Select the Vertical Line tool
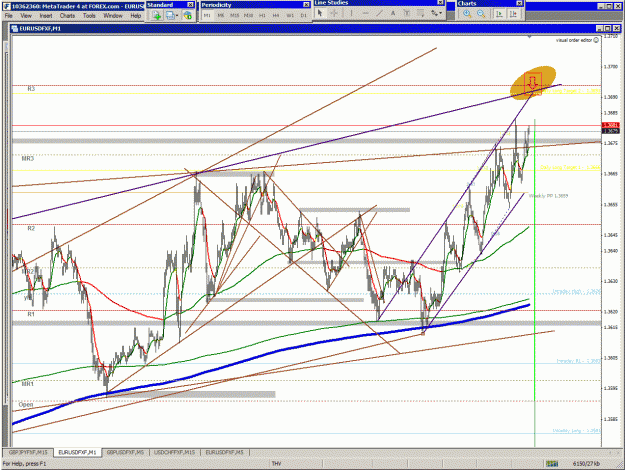 click(351, 13)
